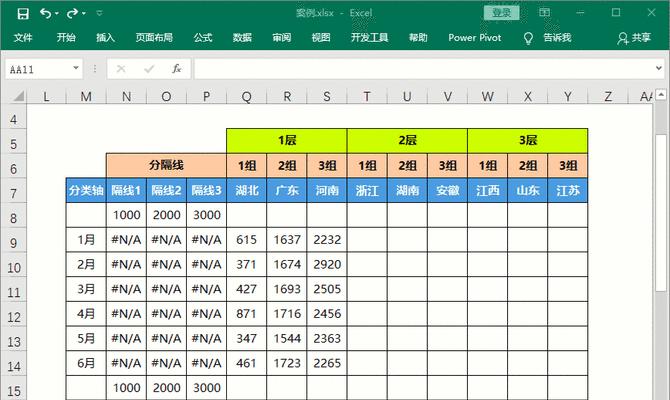The height and width of the screenshot is (400, 670).
Task: Click the Redo arrow icon
Action: point(72,14)
